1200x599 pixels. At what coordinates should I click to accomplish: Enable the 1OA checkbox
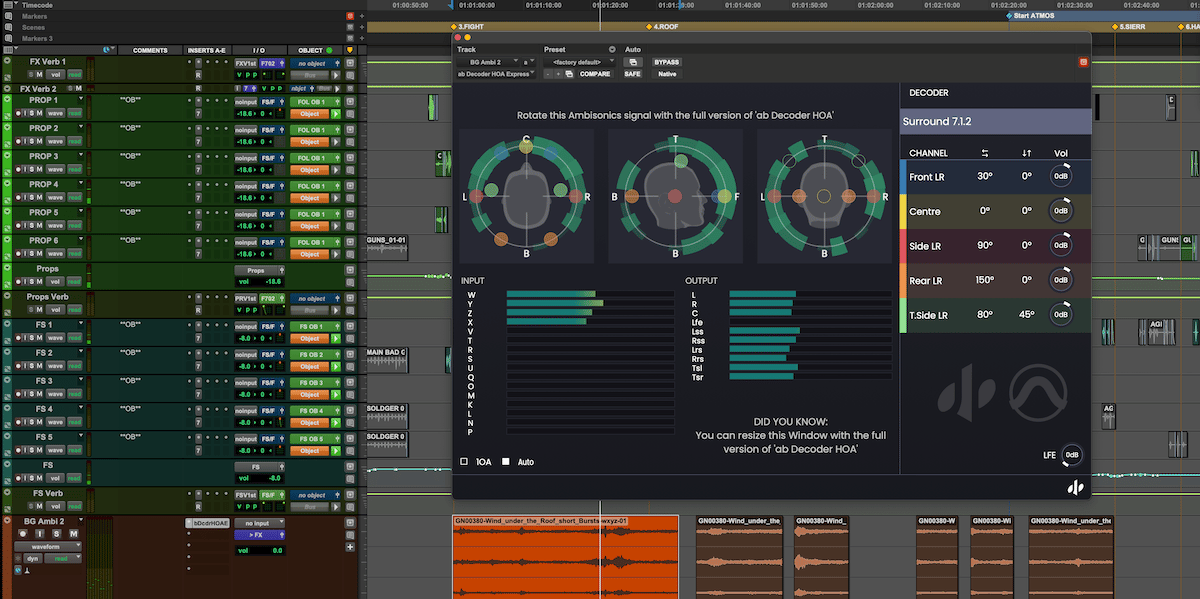point(464,462)
